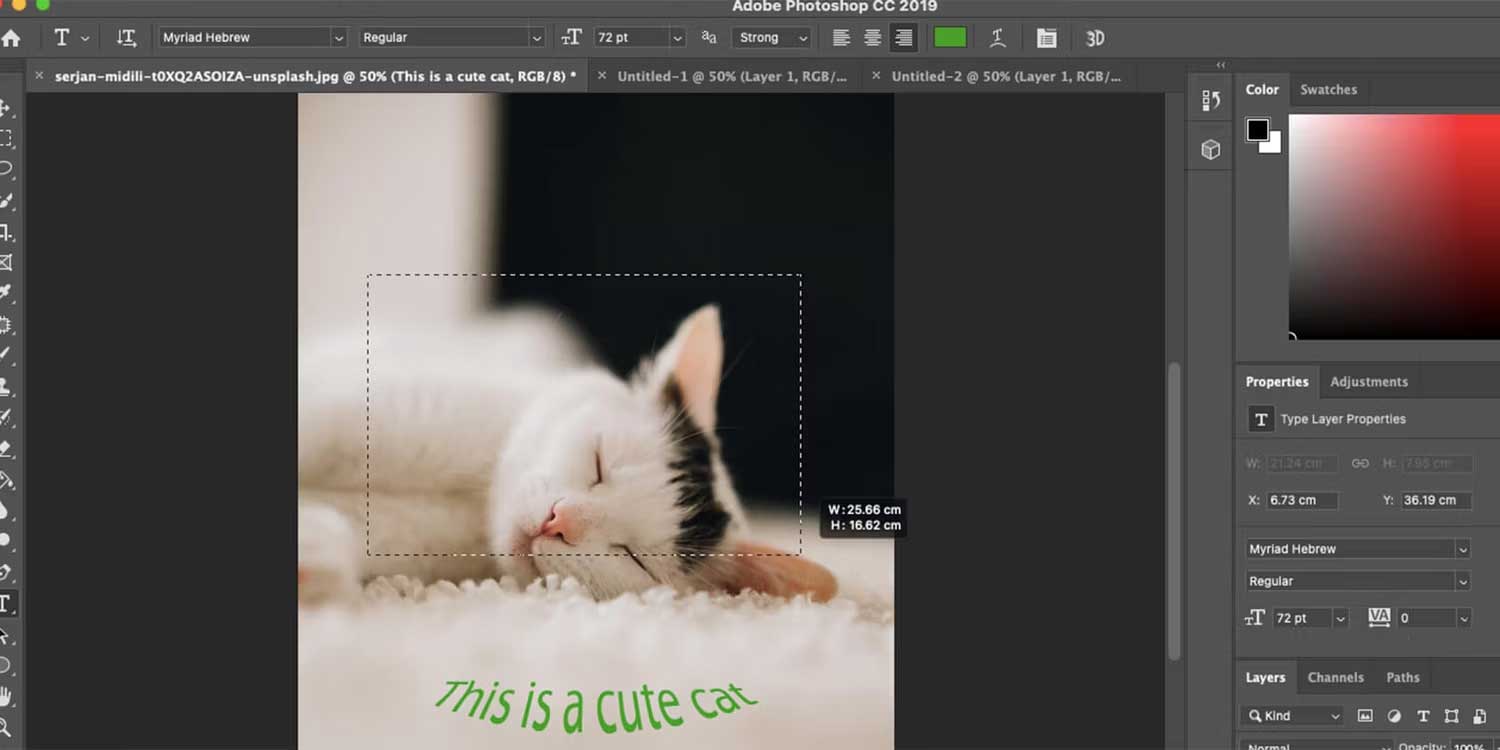Filter Layers panel to show only type layers
Image resolution: width=1500 pixels, height=750 pixels.
coord(1423,716)
